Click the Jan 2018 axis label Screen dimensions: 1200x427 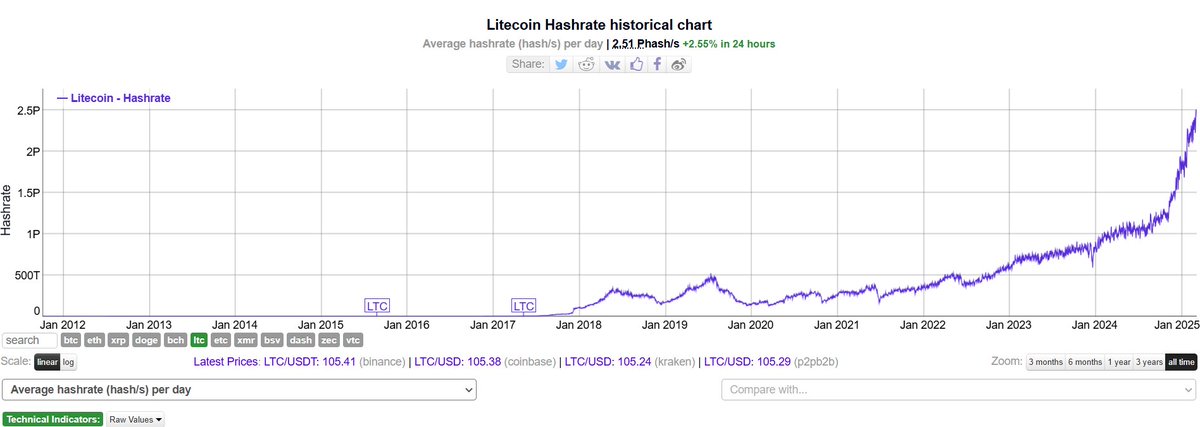click(x=577, y=325)
